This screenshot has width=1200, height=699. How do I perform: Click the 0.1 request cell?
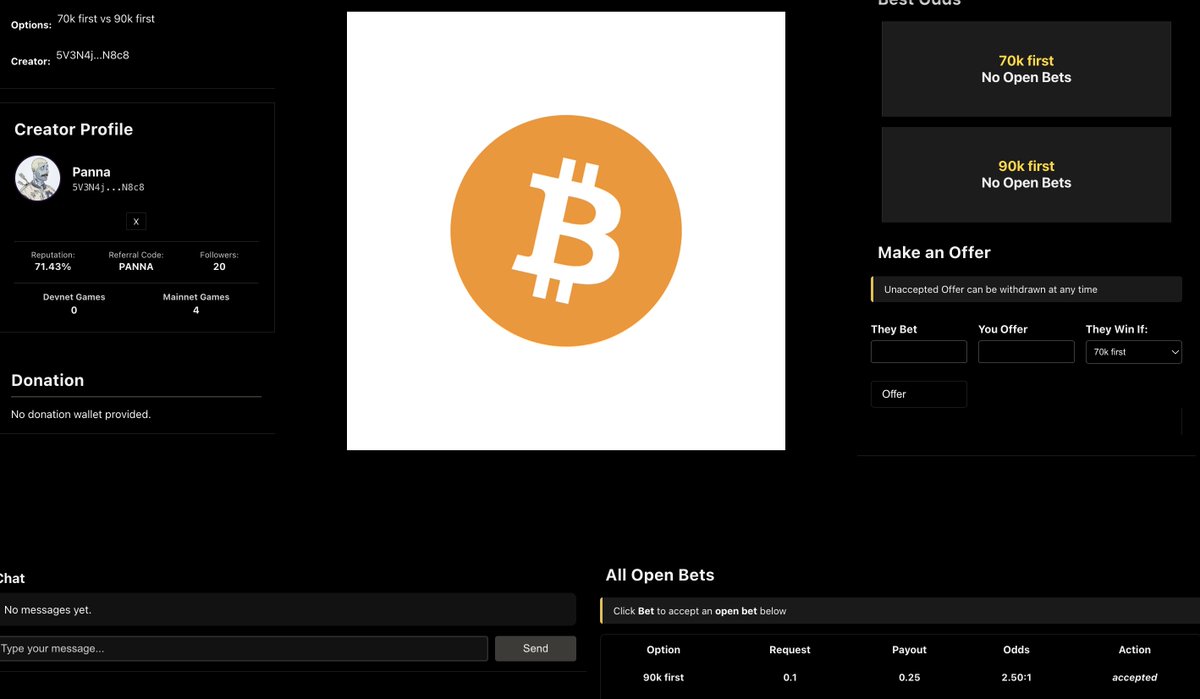790,677
